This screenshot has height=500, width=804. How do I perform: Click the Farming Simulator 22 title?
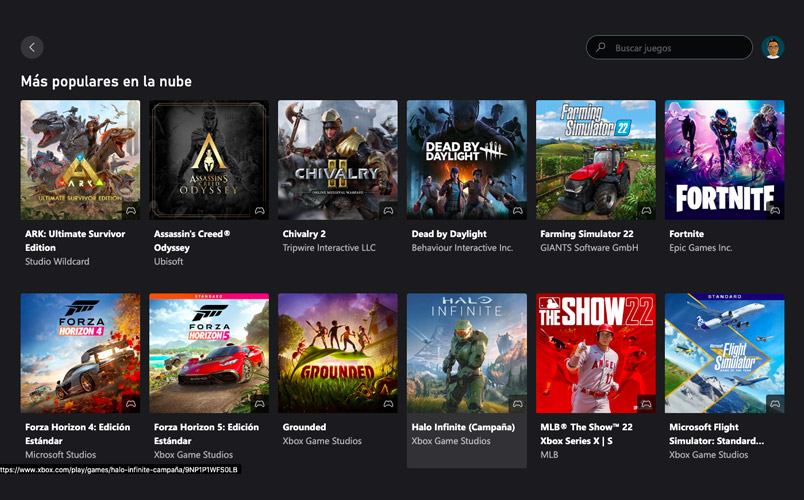click(587, 234)
